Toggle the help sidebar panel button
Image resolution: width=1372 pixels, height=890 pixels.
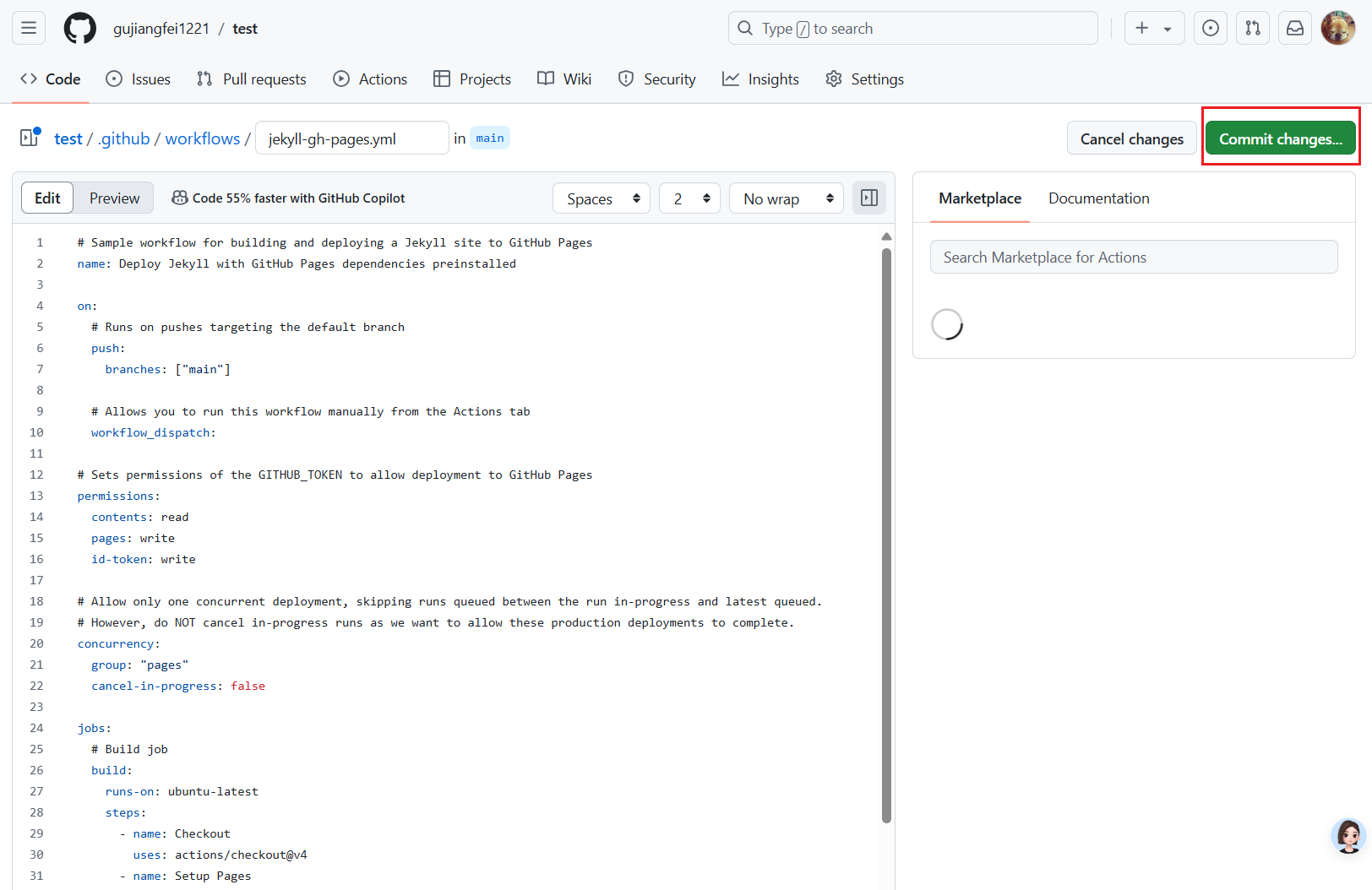coord(868,198)
